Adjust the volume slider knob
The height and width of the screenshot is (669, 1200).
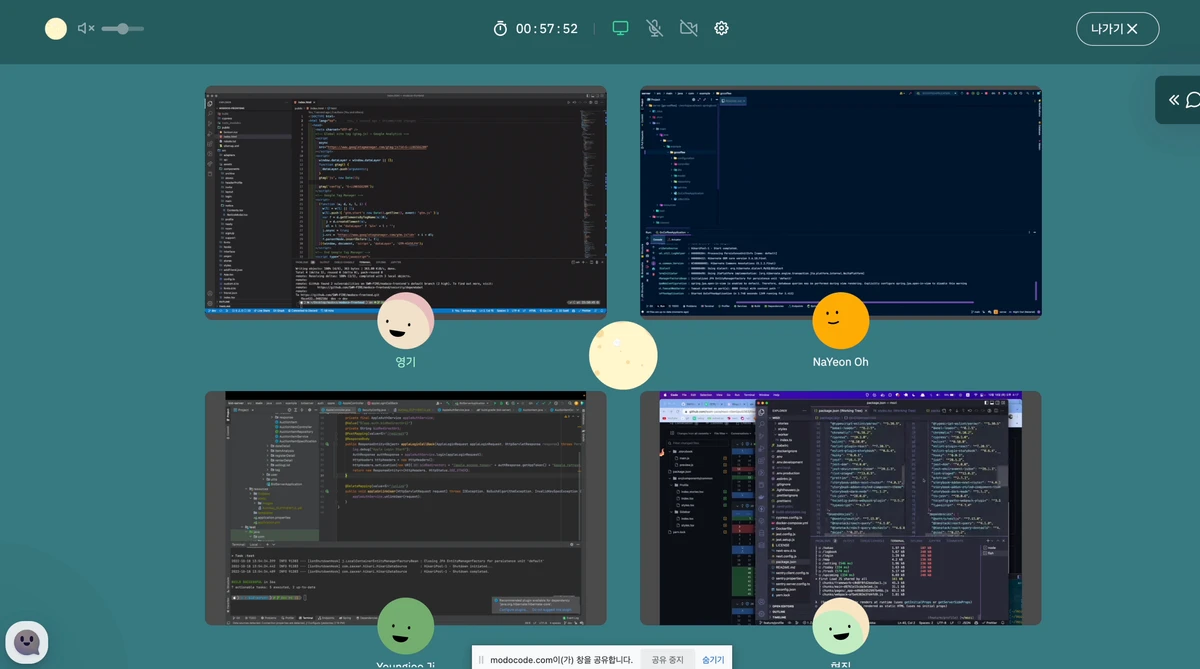coord(122,29)
